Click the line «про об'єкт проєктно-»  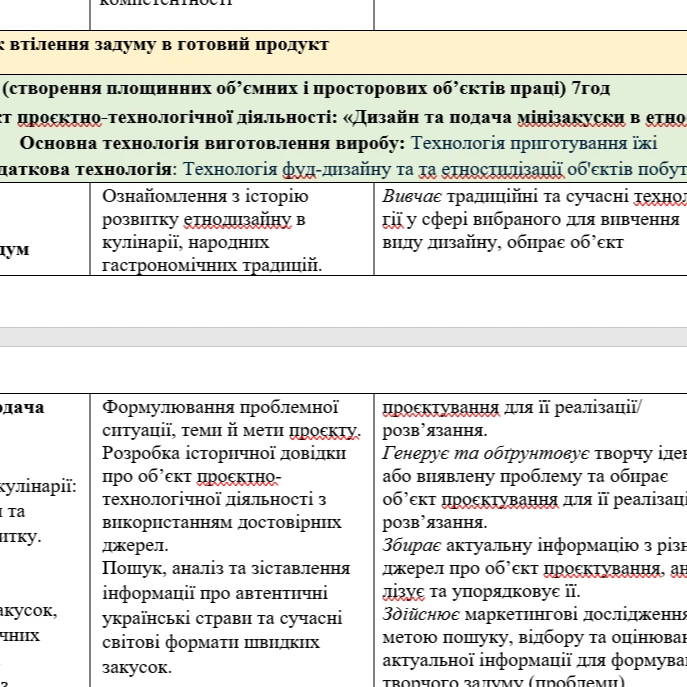coord(192,477)
